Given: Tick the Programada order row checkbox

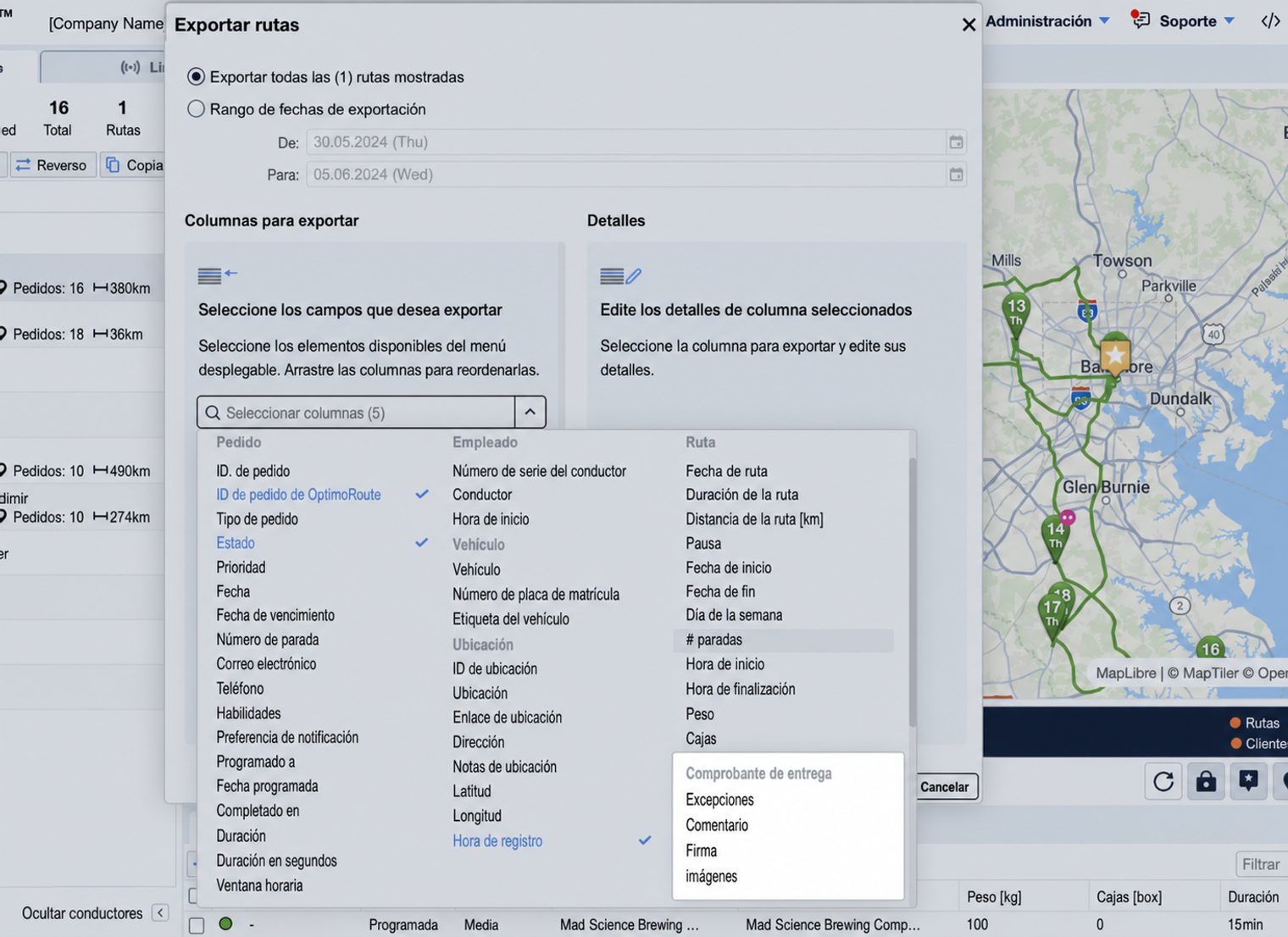Looking at the screenshot, I should (x=197, y=925).
